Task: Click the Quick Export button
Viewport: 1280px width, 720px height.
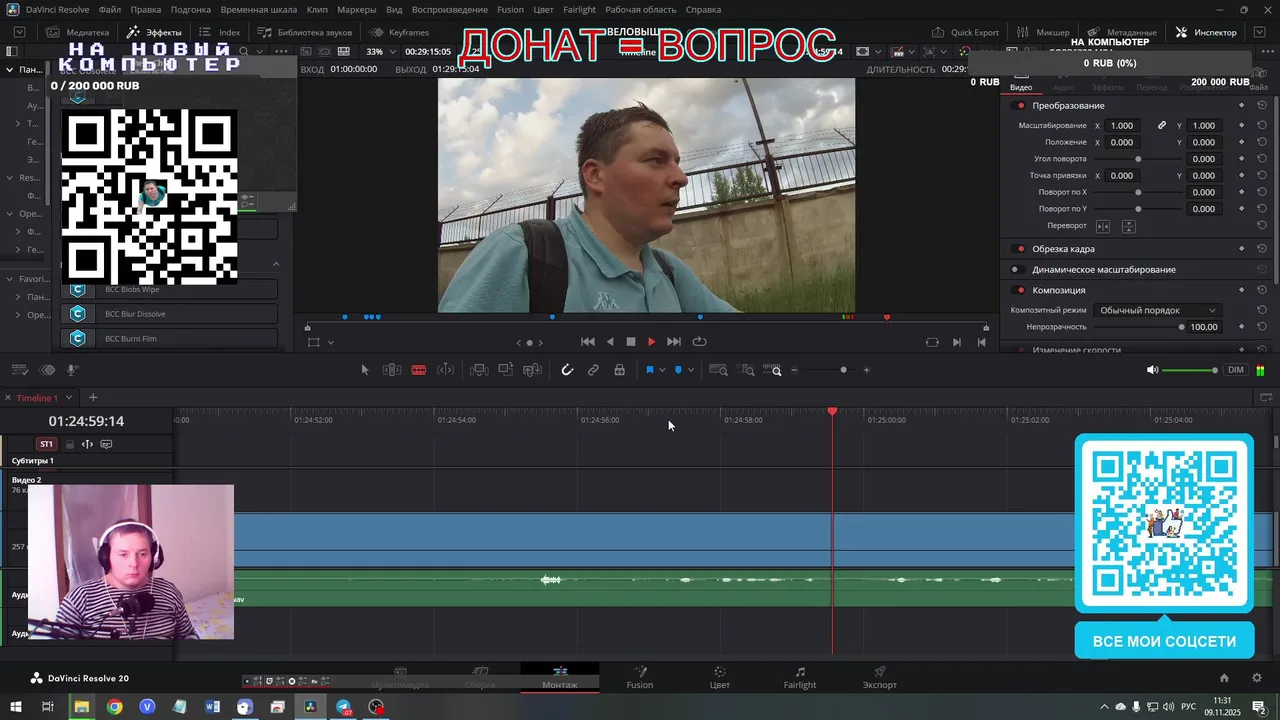Action: click(965, 33)
